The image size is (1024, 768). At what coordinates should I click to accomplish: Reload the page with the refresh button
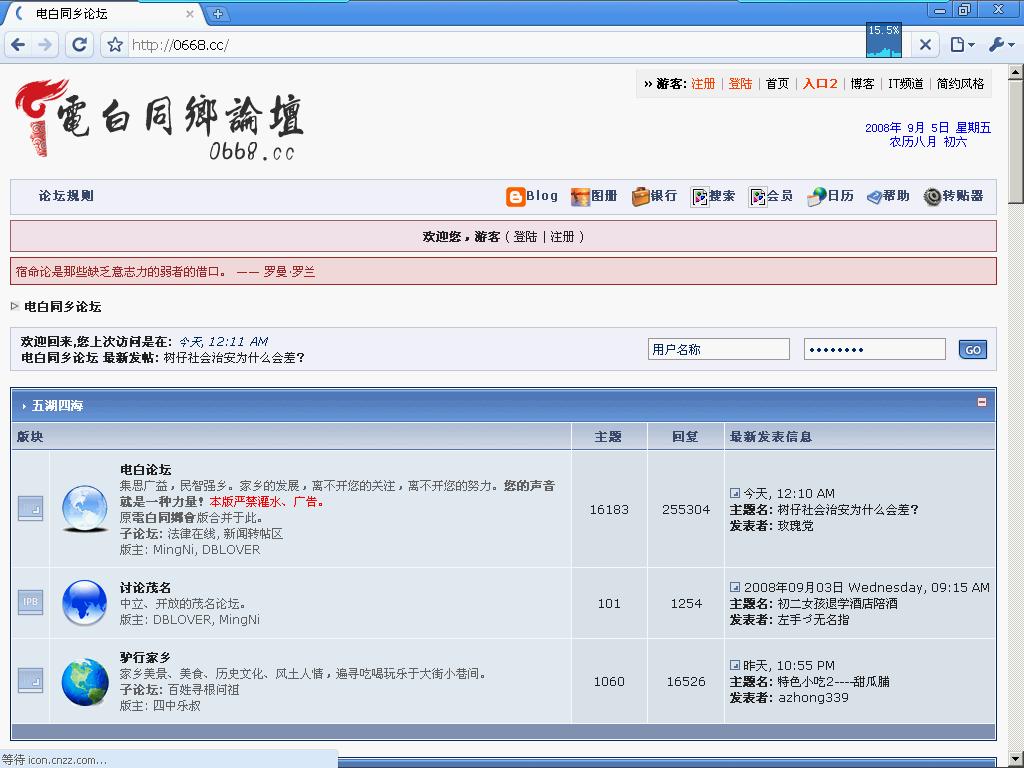pyautogui.click(x=80, y=45)
